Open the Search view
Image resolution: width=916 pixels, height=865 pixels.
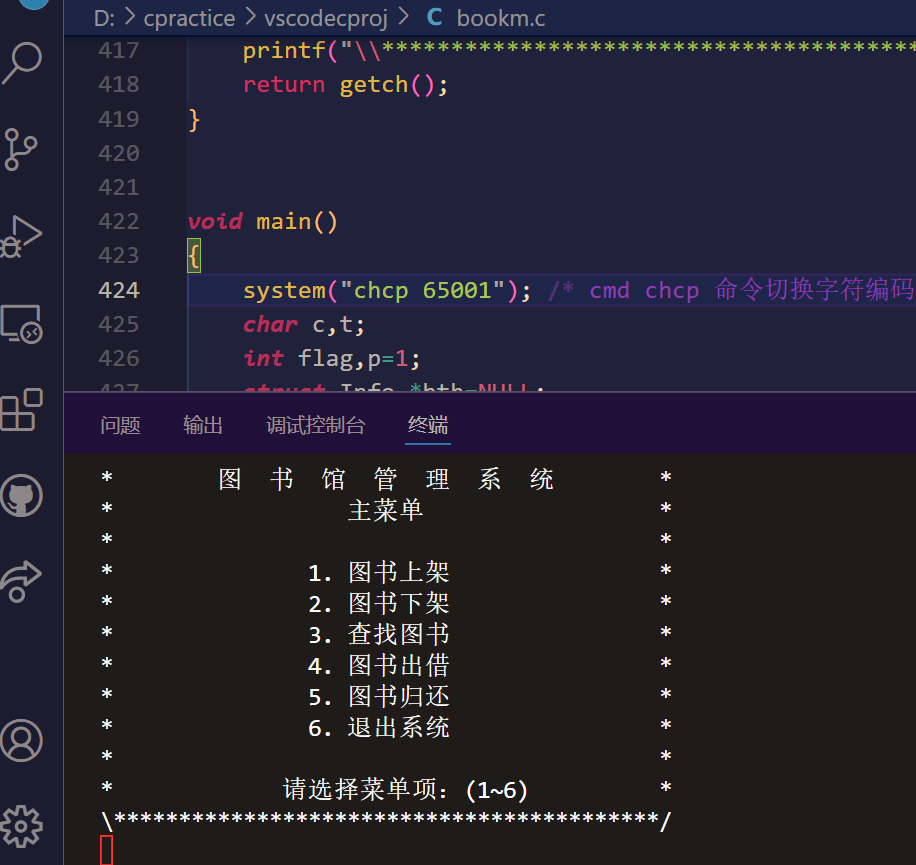28,62
